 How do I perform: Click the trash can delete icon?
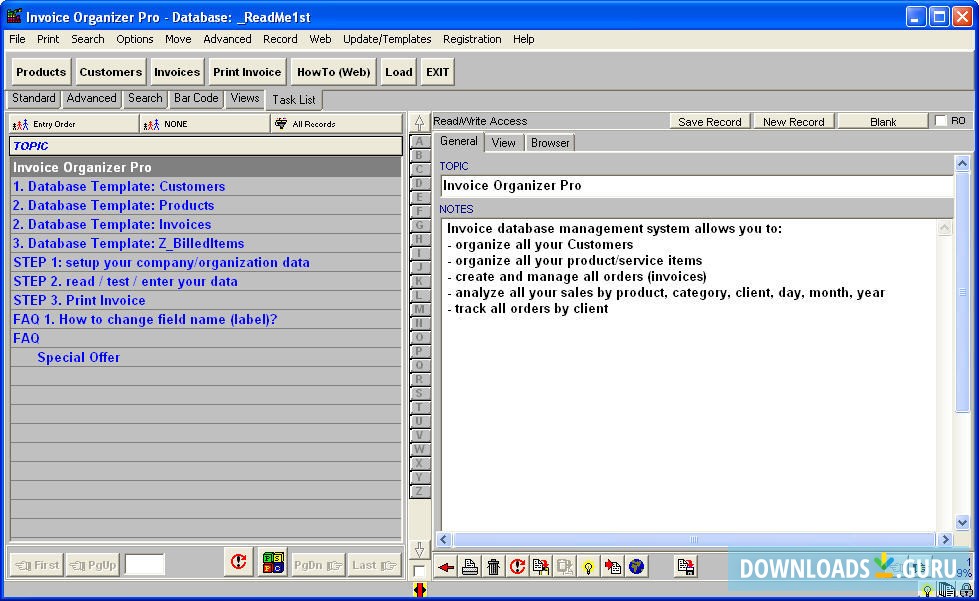click(493, 567)
